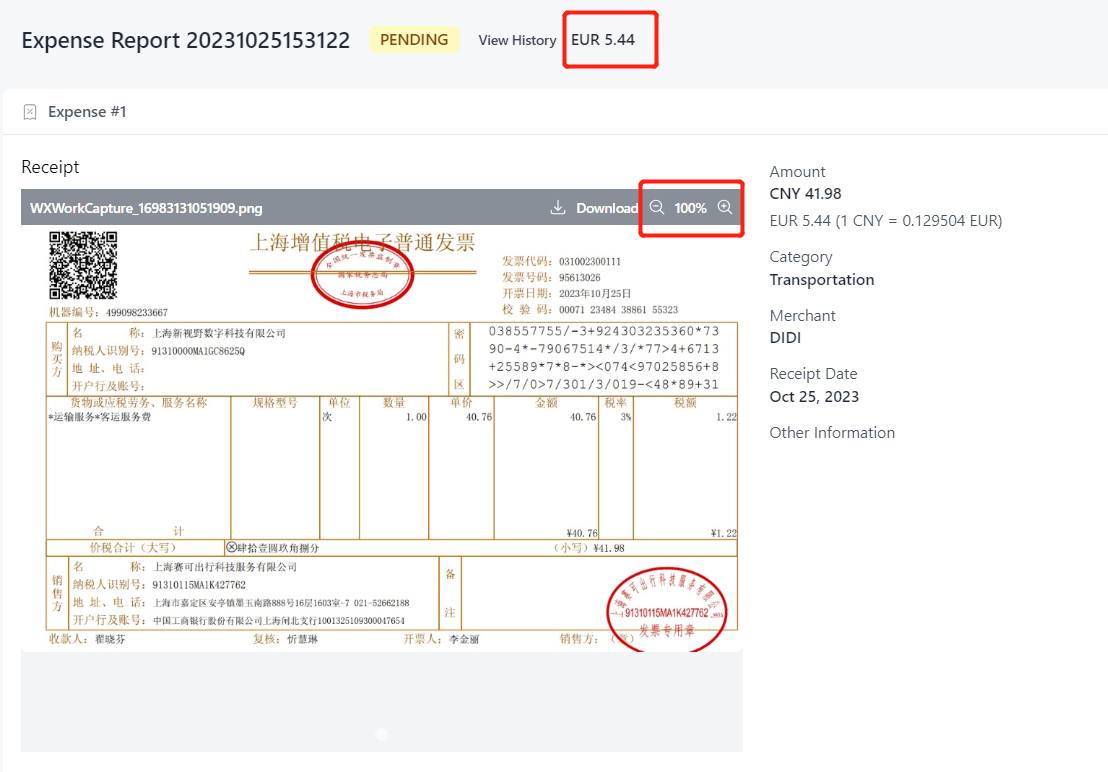This screenshot has width=1108, height=772.
Task: Click the EUR 5.44 total beside View History
Action: (603, 40)
